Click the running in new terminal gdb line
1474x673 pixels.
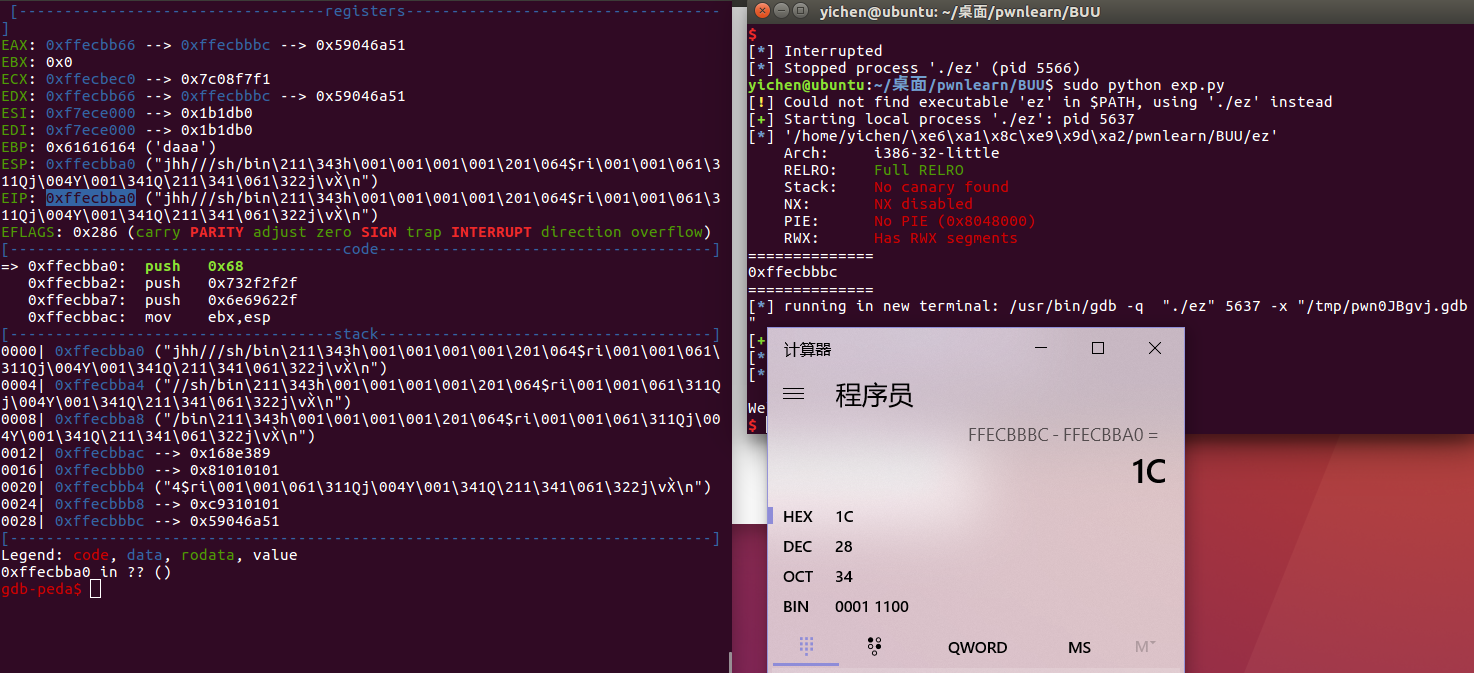[1108, 306]
